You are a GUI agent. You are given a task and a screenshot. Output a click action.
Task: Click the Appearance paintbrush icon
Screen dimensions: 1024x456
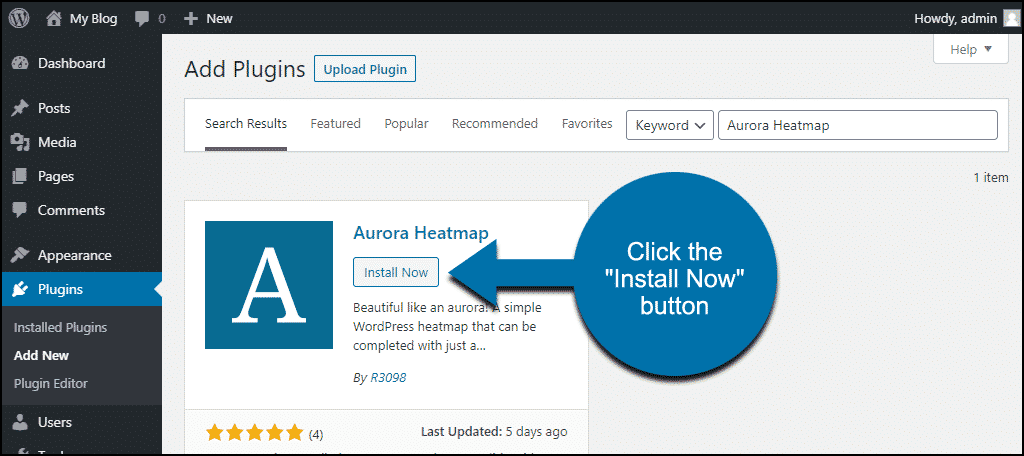click(20, 255)
